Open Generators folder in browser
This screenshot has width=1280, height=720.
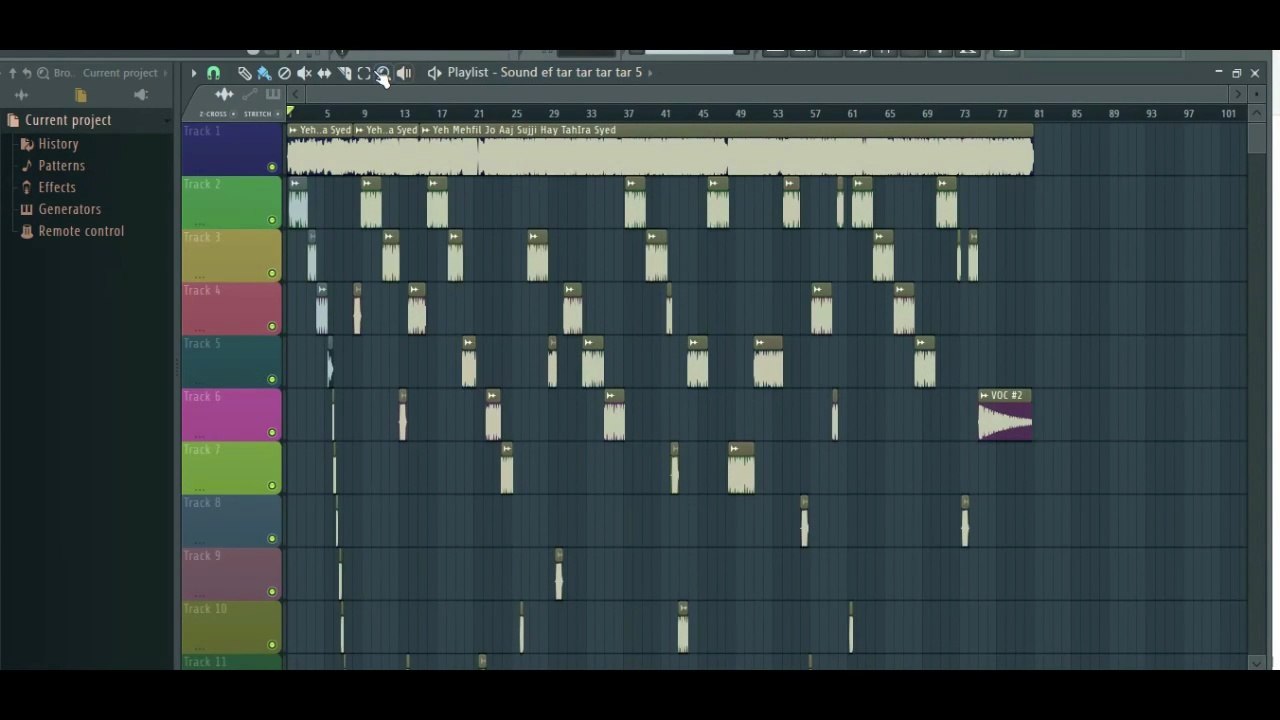[69, 209]
